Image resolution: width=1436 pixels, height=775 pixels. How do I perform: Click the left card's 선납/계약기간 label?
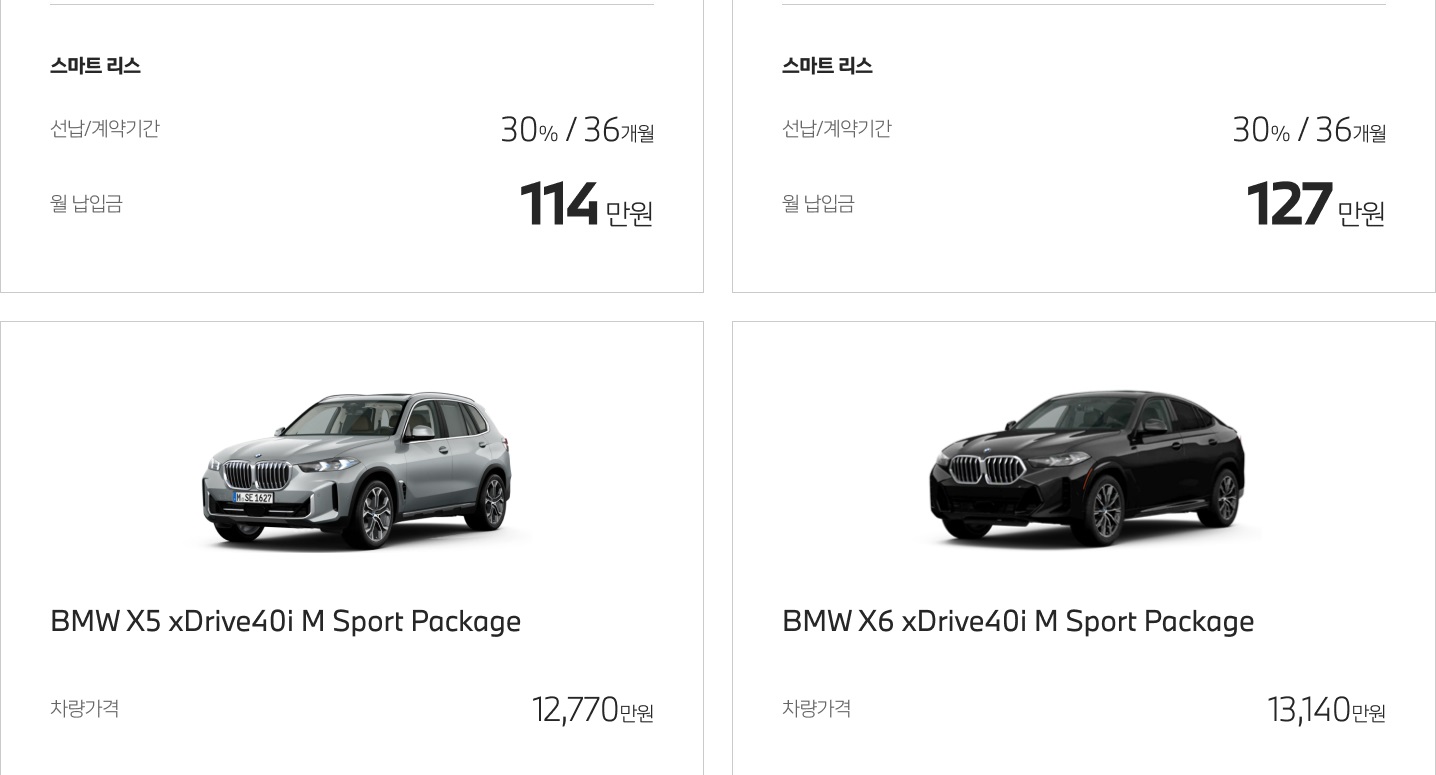click(105, 129)
